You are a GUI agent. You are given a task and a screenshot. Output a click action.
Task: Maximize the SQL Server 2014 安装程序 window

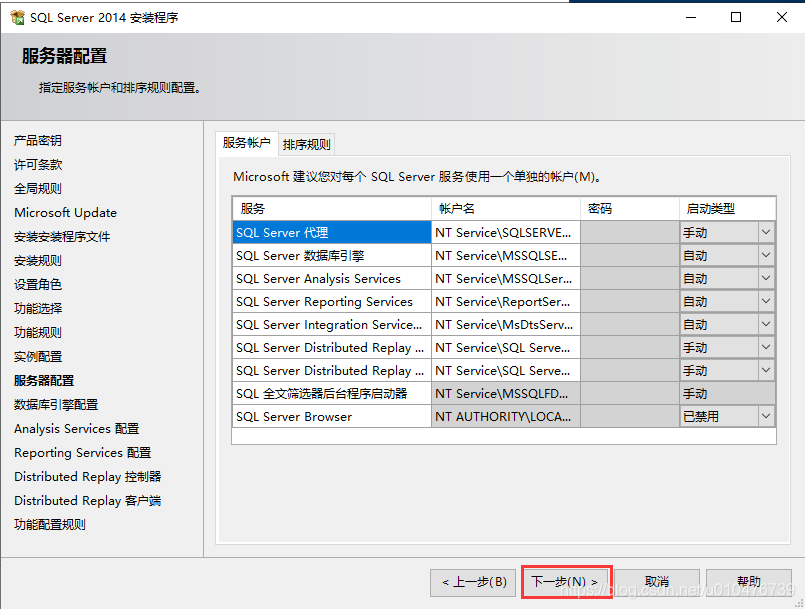pos(736,17)
